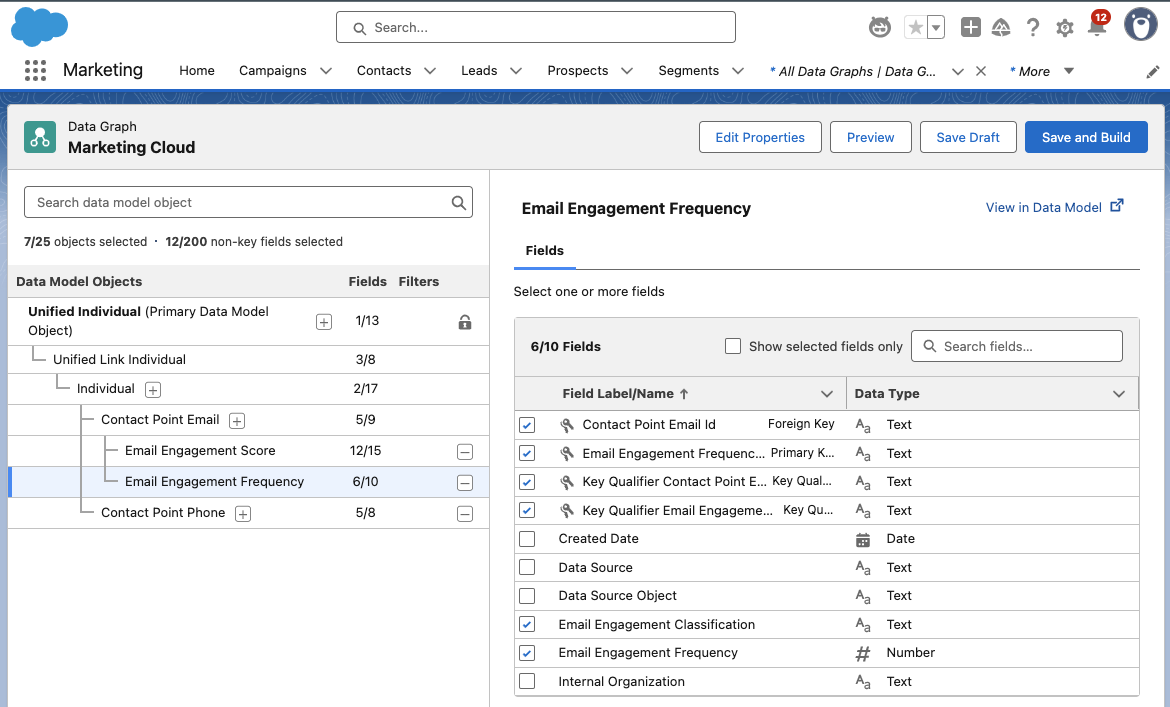This screenshot has width=1170, height=707.
Task: Click the pencil icon to edit navigation
Action: click(1153, 72)
